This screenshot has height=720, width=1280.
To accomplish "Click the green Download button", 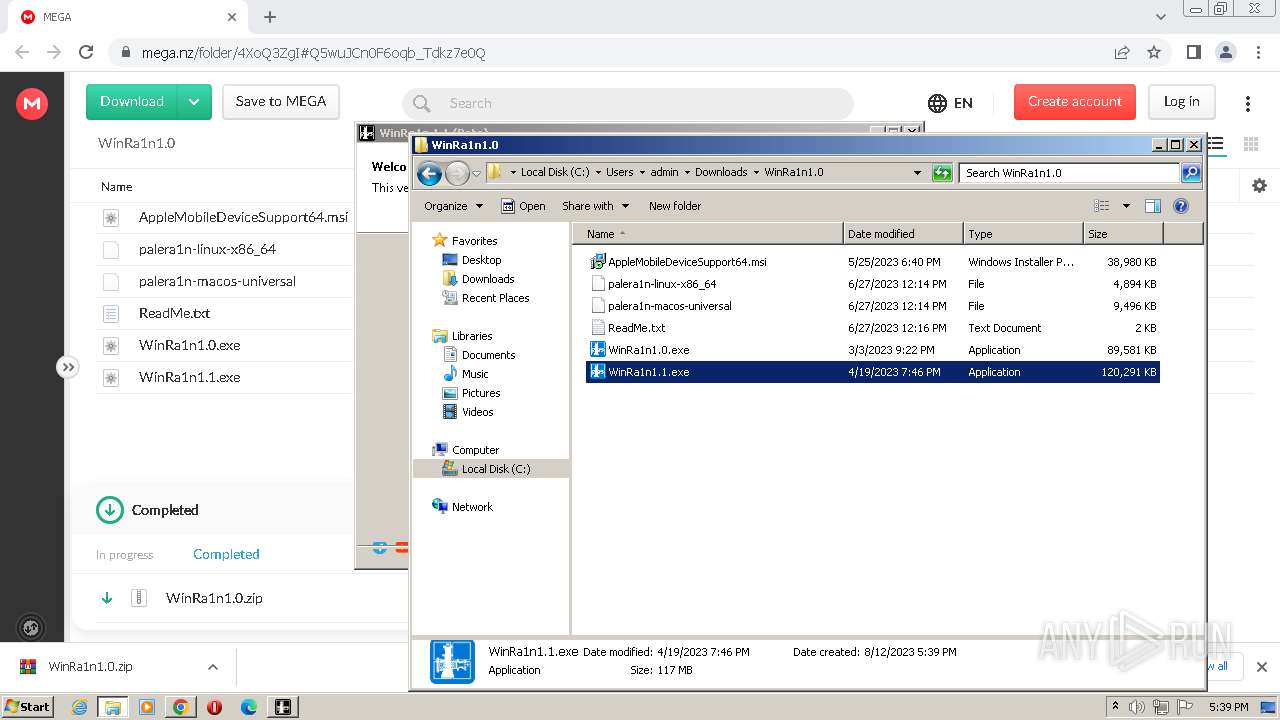I will [x=132, y=102].
